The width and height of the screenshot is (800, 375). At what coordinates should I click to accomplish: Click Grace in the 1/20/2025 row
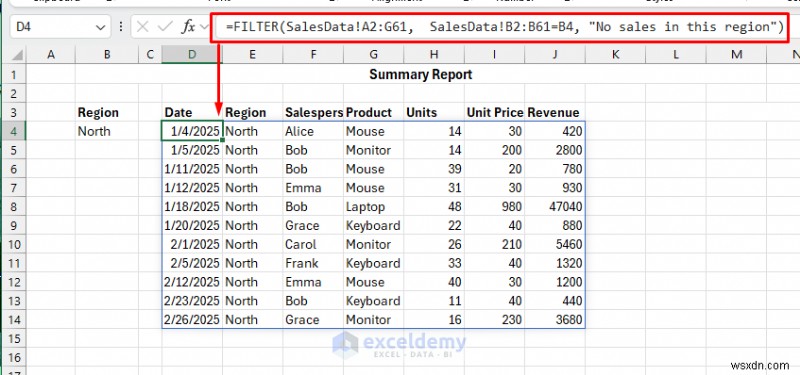313,226
